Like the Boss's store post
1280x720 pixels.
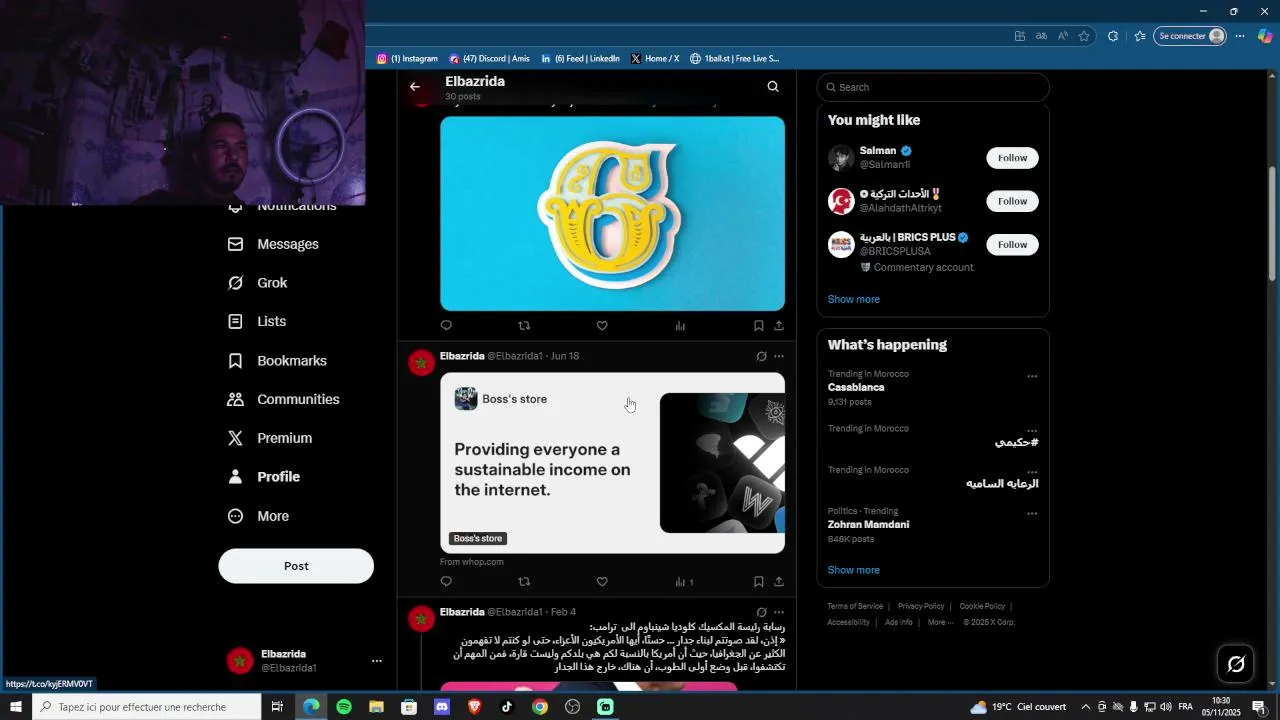pyautogui.click(x=602, y=582)
